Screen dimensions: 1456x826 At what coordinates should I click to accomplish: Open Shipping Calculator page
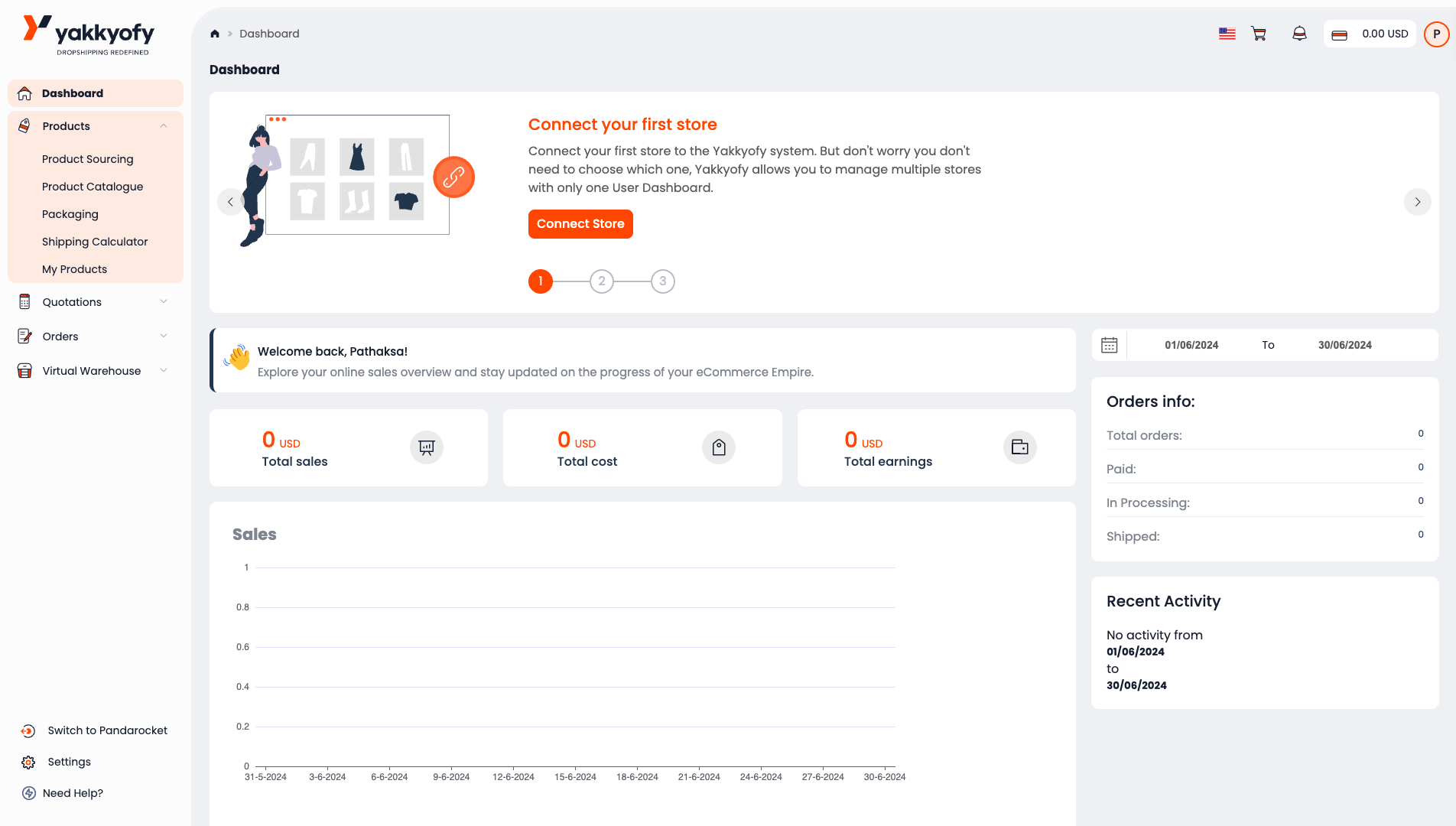(x=95, y=242)
